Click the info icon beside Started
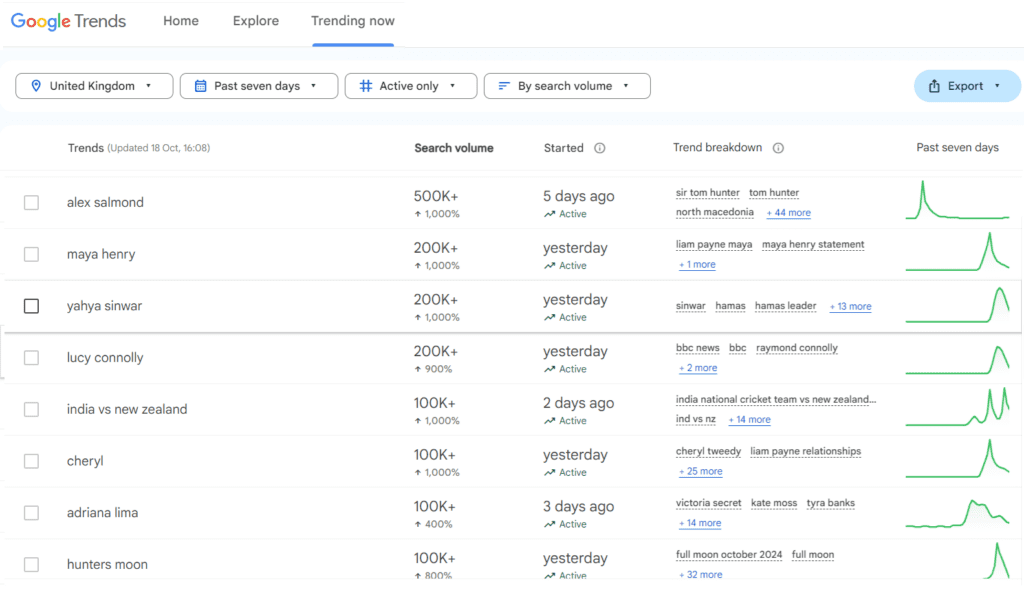The width and height of the screenshot is (1024, 596). click(600, 148)
